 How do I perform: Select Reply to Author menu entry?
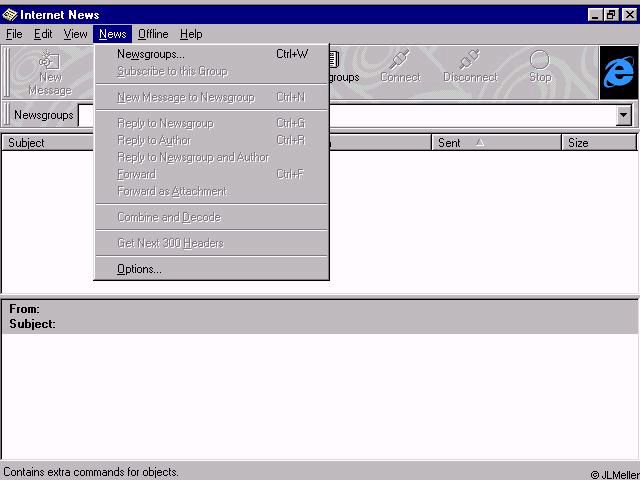[211, 140]
